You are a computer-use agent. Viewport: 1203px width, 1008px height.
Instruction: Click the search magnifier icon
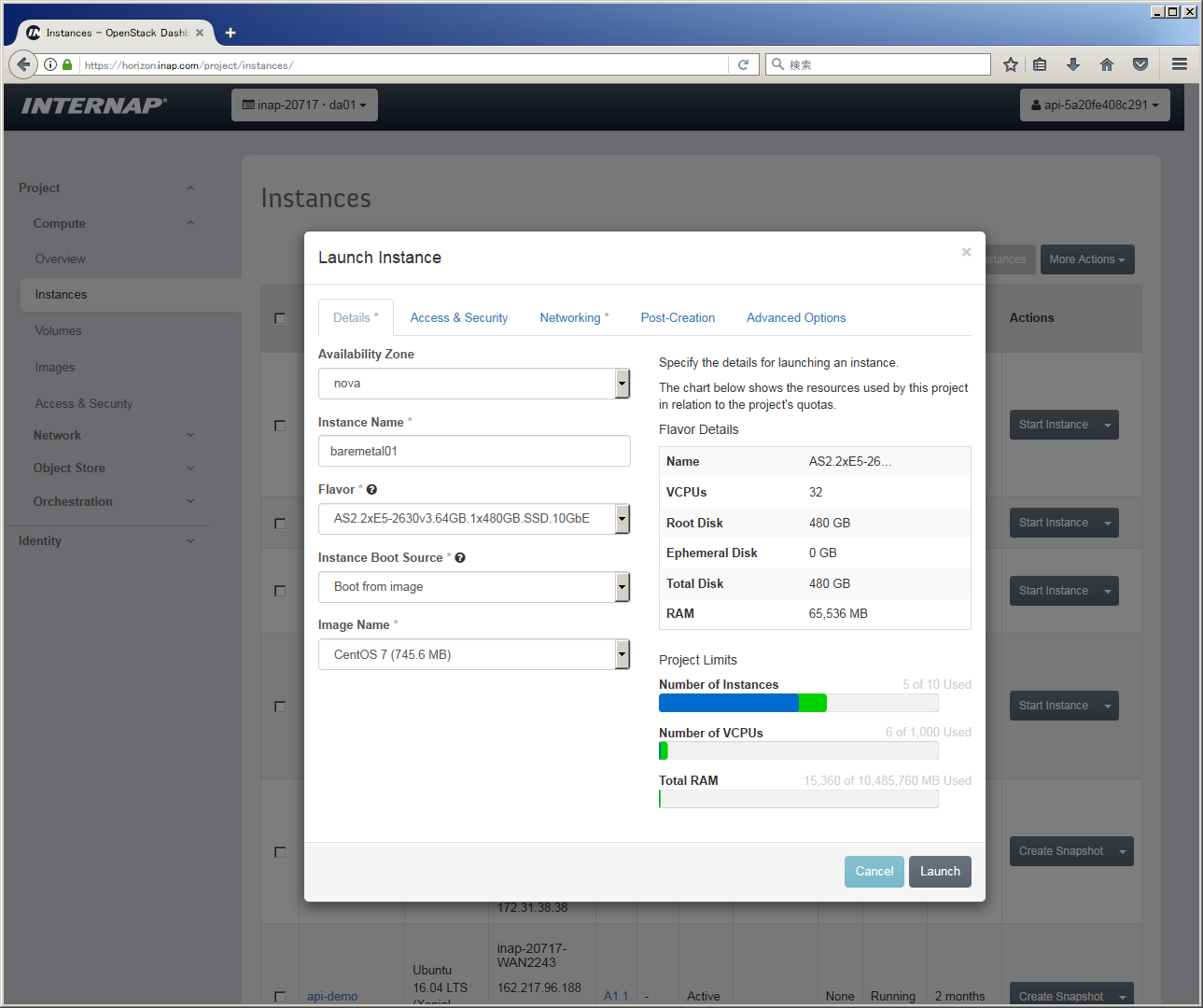777,64
